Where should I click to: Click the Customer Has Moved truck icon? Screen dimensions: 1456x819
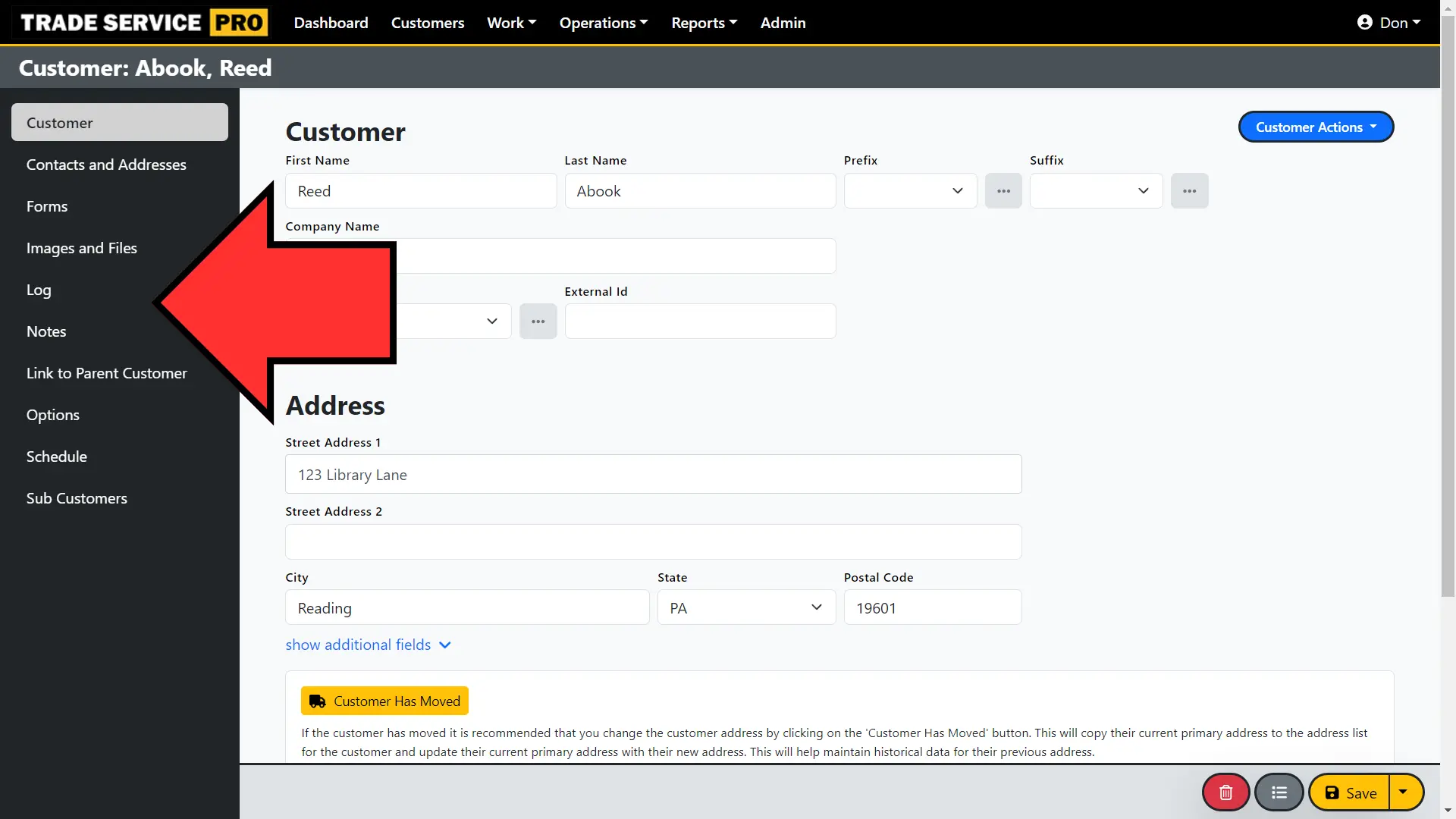[318, 701]
